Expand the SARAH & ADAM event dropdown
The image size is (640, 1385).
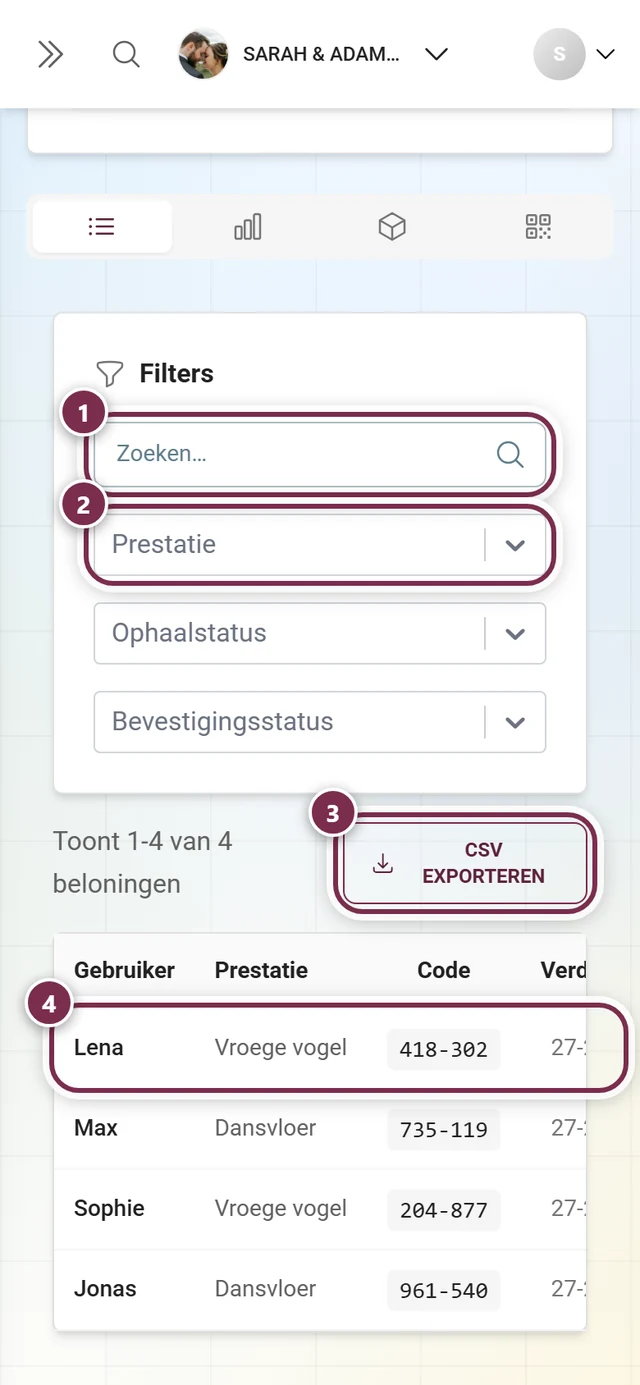click(x=436, y=55)
